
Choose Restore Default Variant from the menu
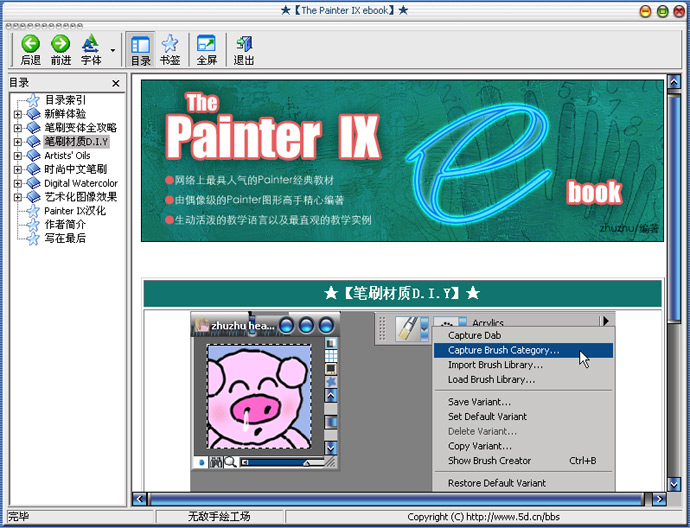497,483
